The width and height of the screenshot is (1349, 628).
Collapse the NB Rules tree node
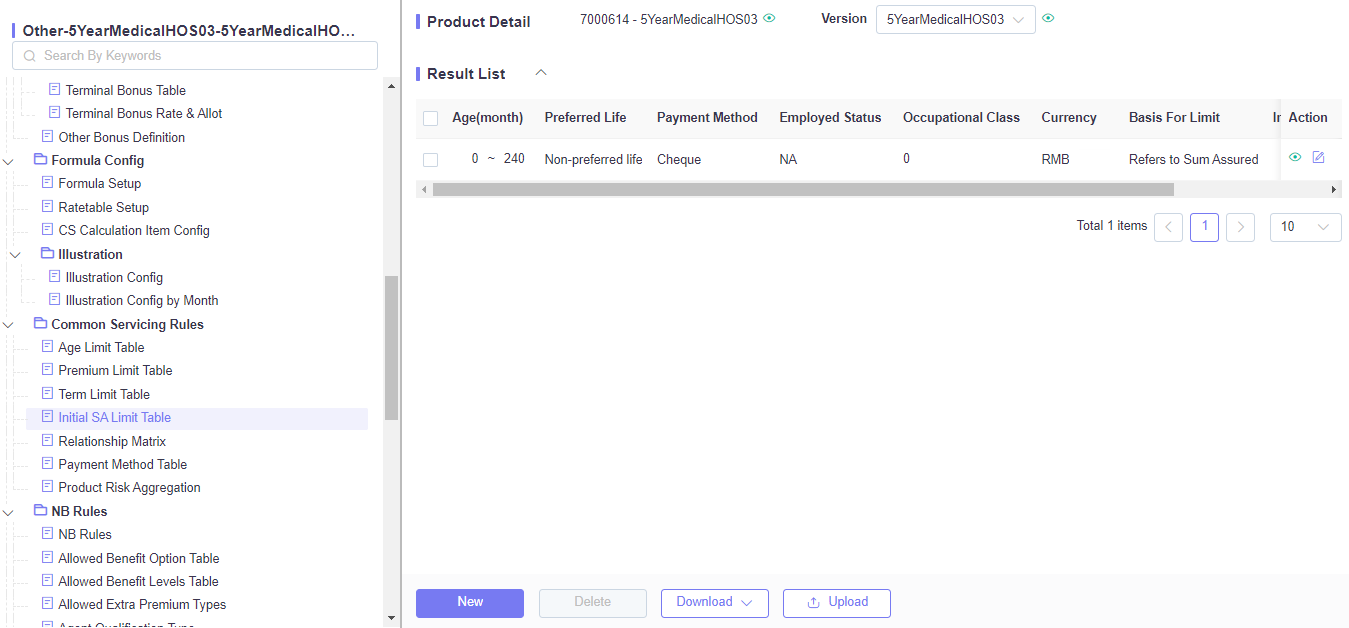[x=9, y=512]
